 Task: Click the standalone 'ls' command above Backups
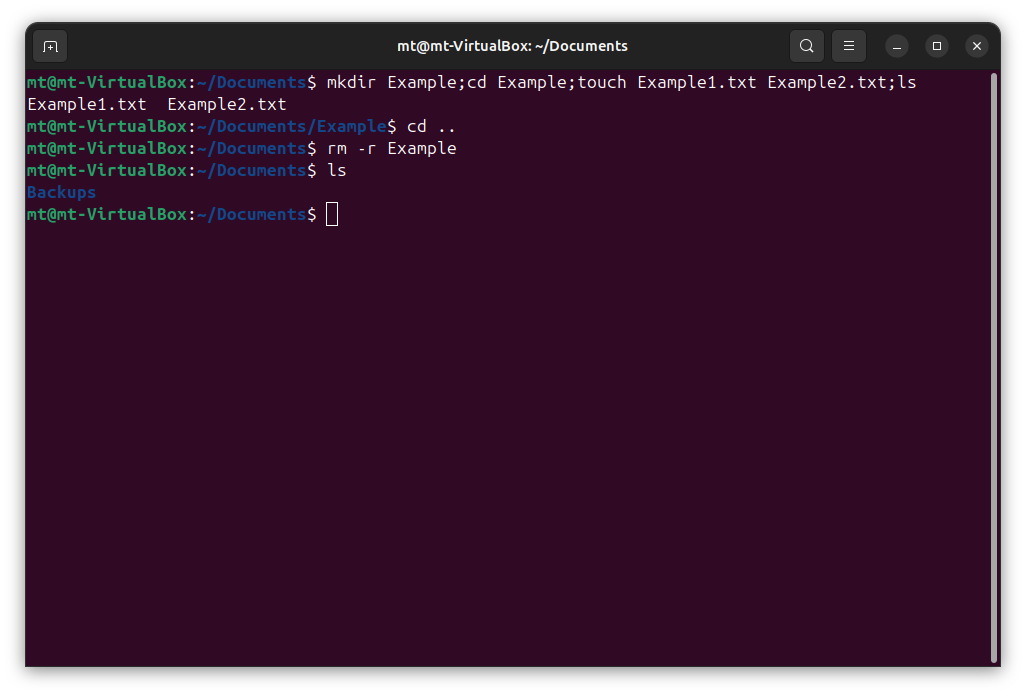click(337, 170)
